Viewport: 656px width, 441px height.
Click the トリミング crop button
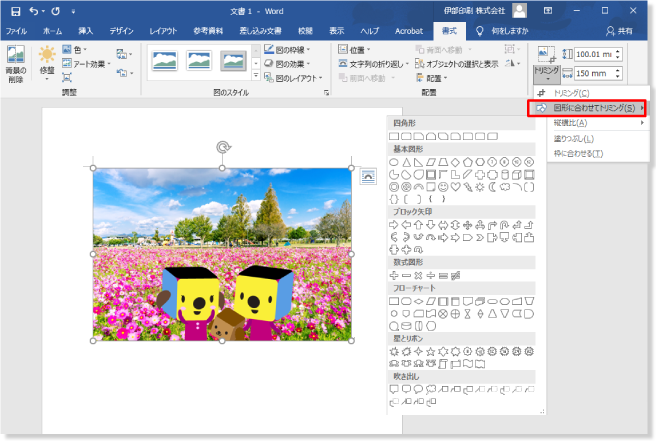(x=546, y=64)
